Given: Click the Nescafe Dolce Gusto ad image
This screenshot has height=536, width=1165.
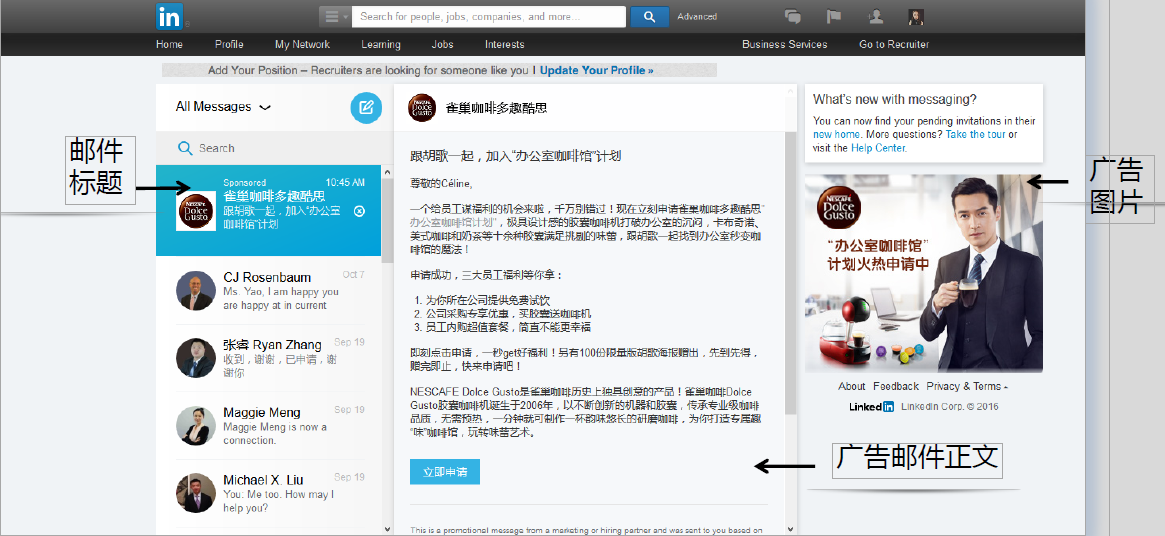Looking at the screenshot, I should (924, 274).
